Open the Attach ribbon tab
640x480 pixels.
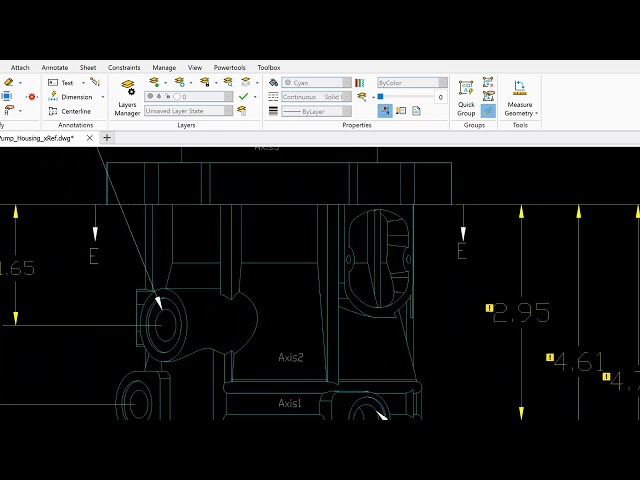[20, 67]
